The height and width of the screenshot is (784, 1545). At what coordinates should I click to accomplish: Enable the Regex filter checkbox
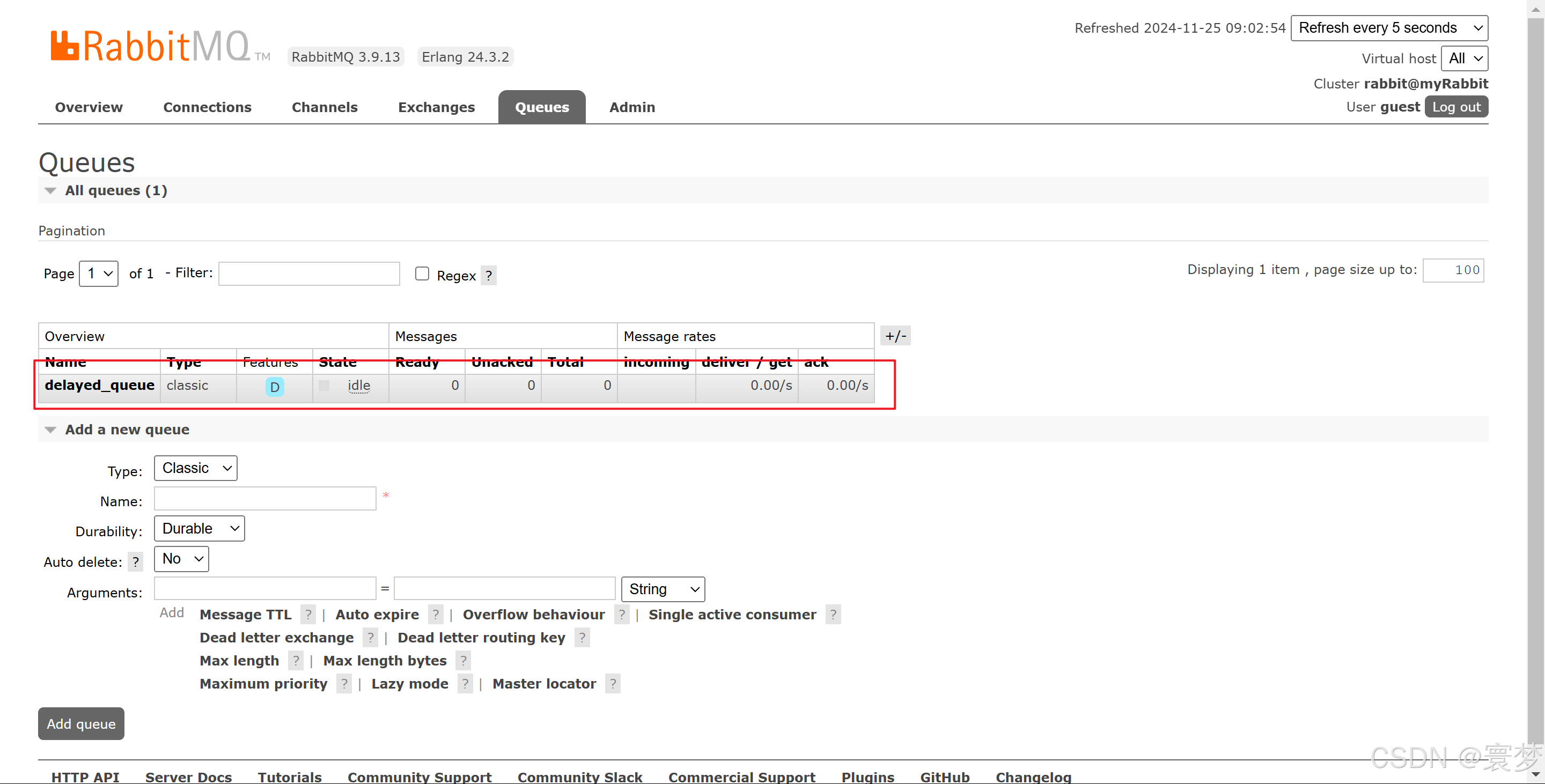point(422,274)
